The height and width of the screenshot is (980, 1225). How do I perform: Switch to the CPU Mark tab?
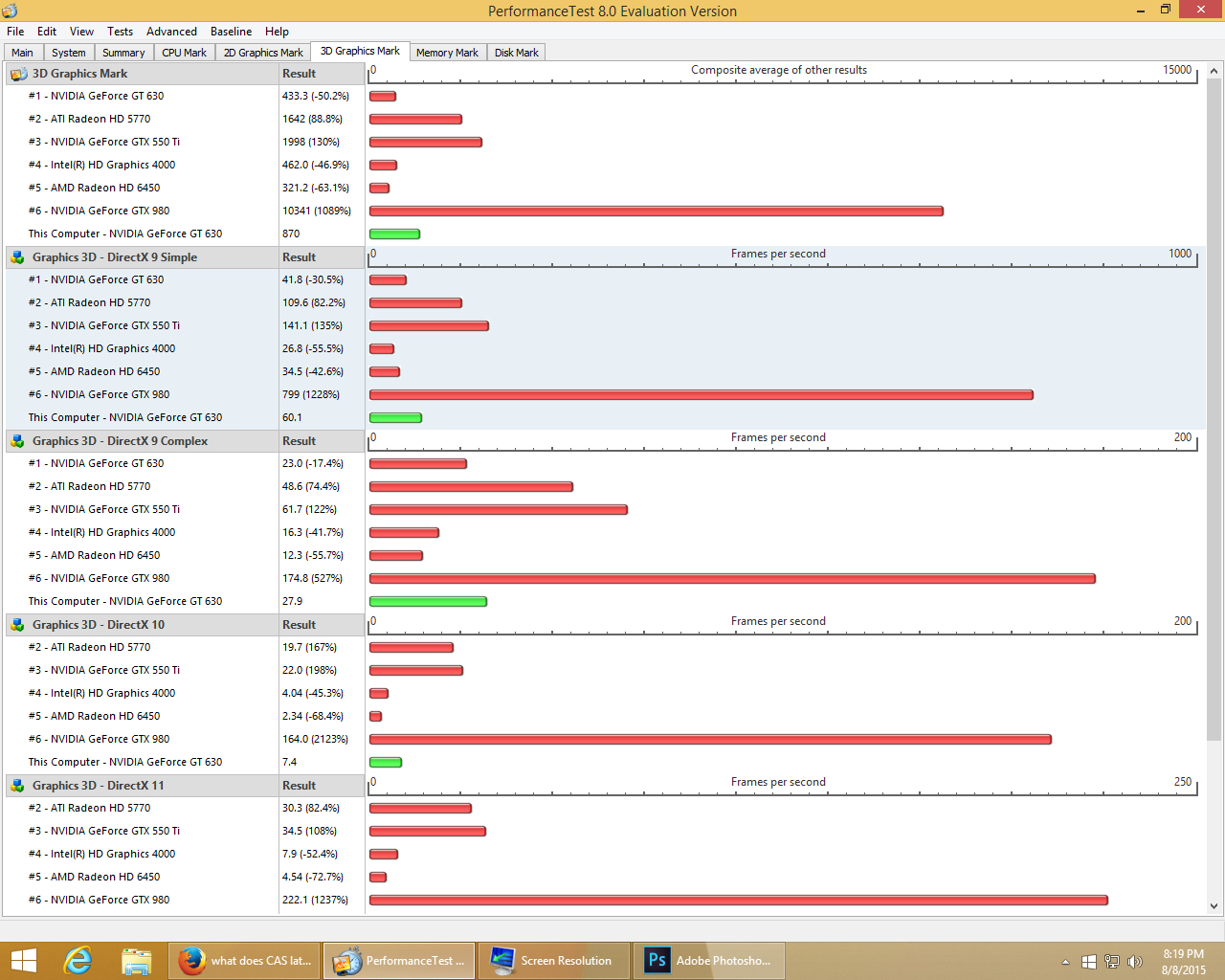coord(185,53)
